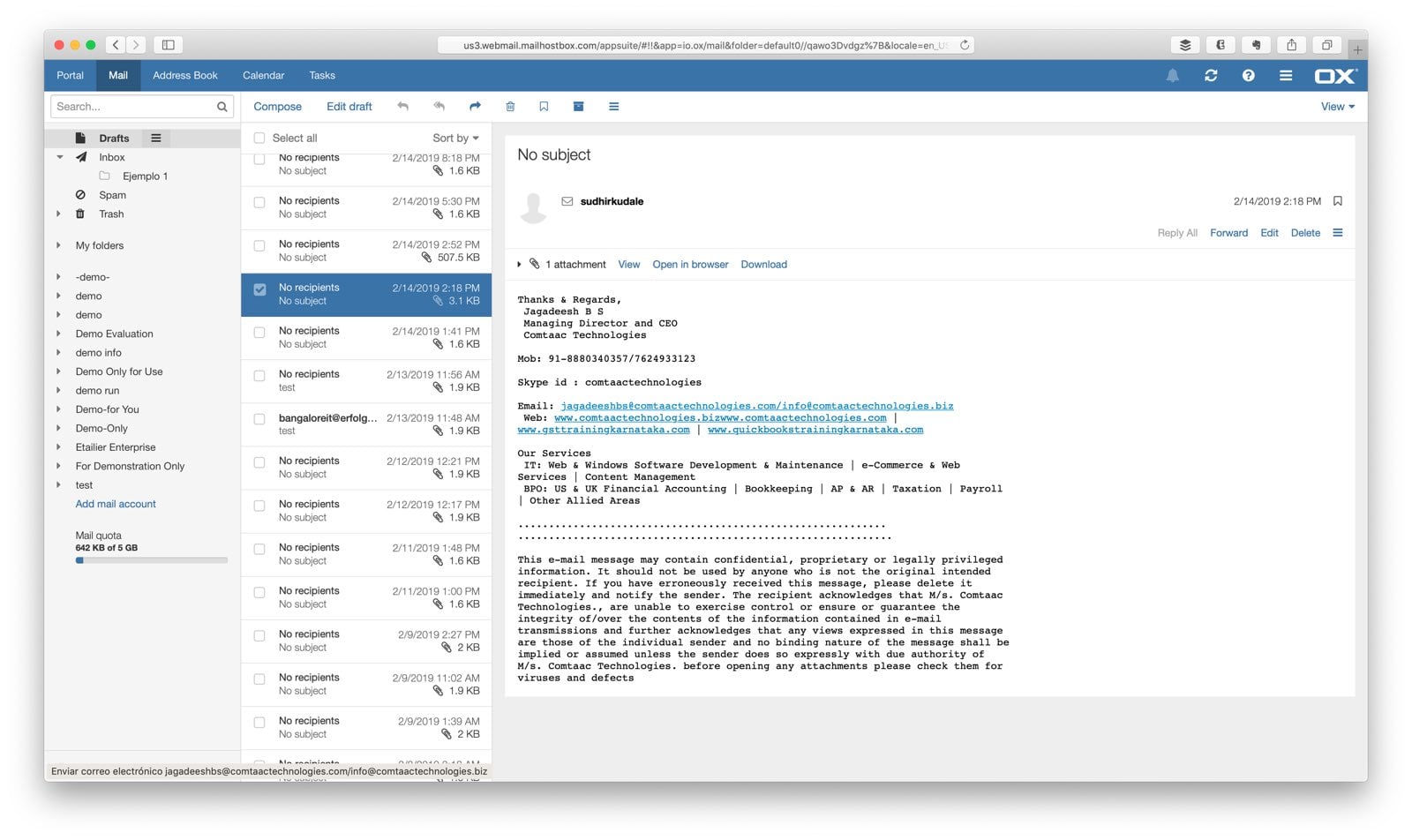Click the mail quota usage bar

click(151, 560)
